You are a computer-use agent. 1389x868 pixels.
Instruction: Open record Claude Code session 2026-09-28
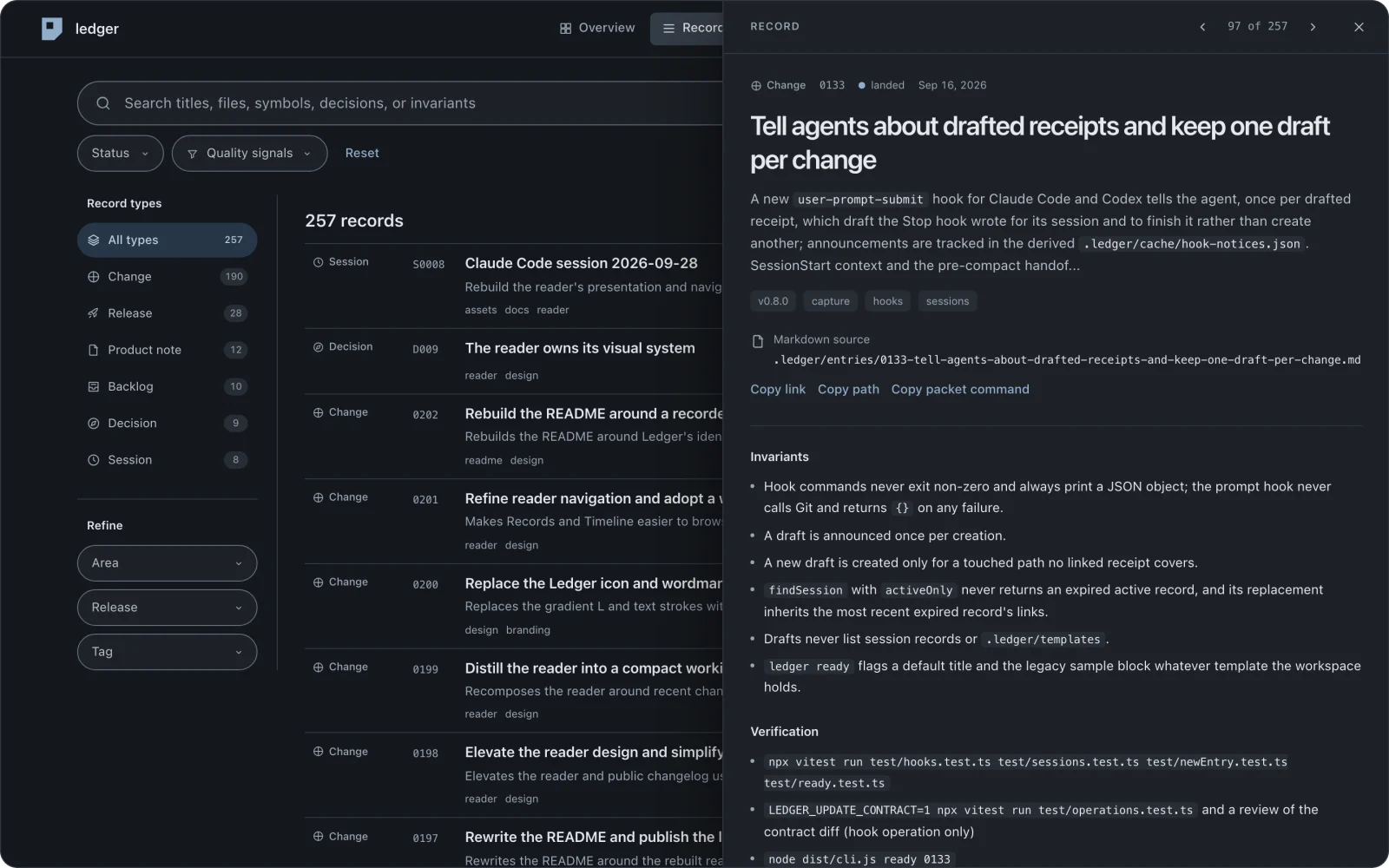[514, 286]
